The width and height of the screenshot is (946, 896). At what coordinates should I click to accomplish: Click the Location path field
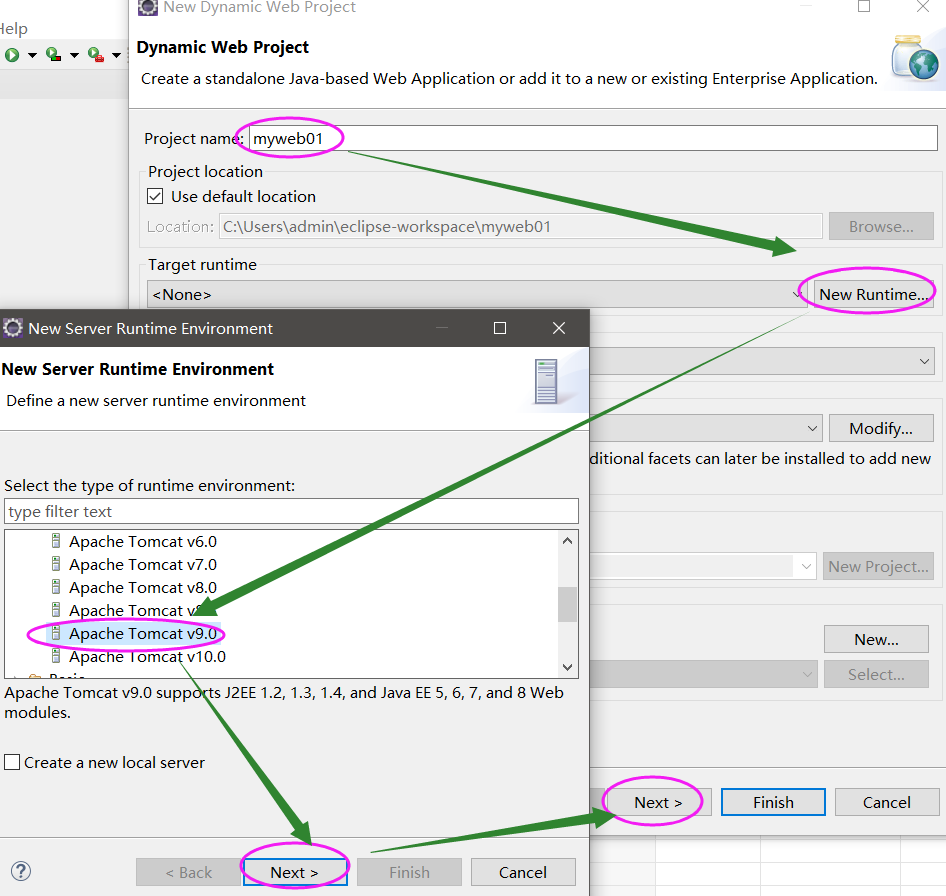tap(521, 226)
